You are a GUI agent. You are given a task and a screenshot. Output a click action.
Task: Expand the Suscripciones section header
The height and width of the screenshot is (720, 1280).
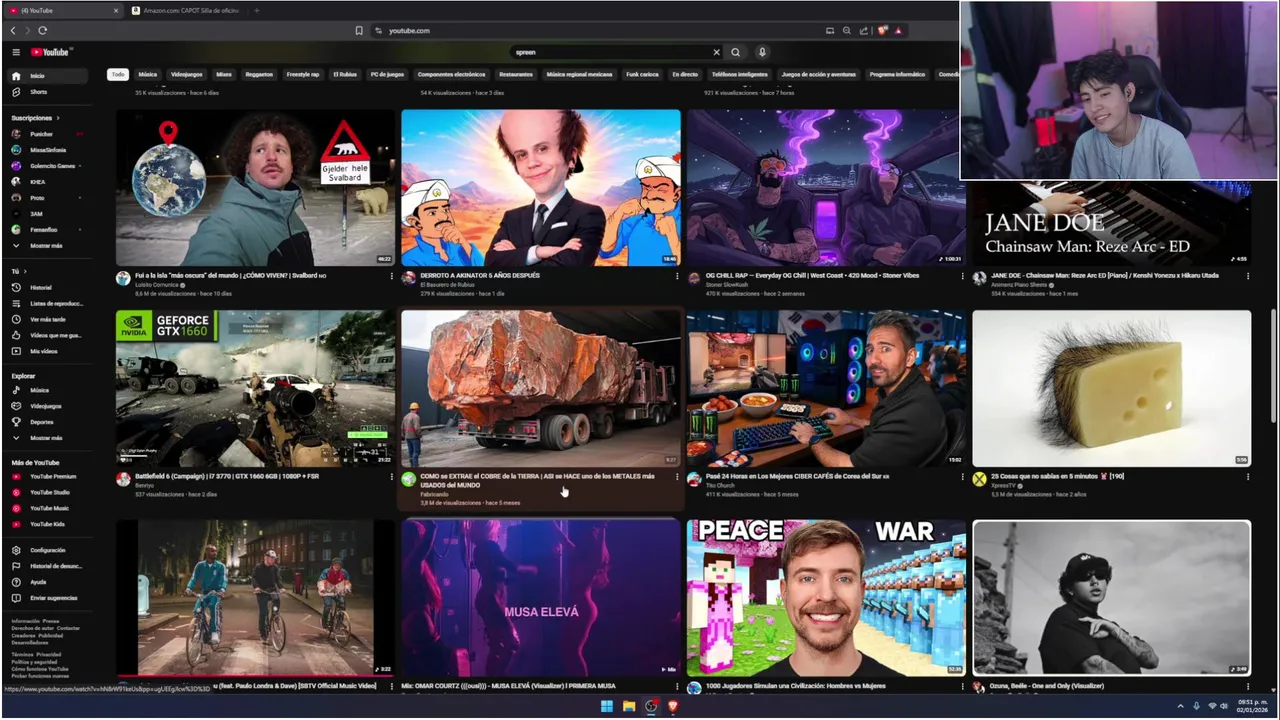[35, 118]
